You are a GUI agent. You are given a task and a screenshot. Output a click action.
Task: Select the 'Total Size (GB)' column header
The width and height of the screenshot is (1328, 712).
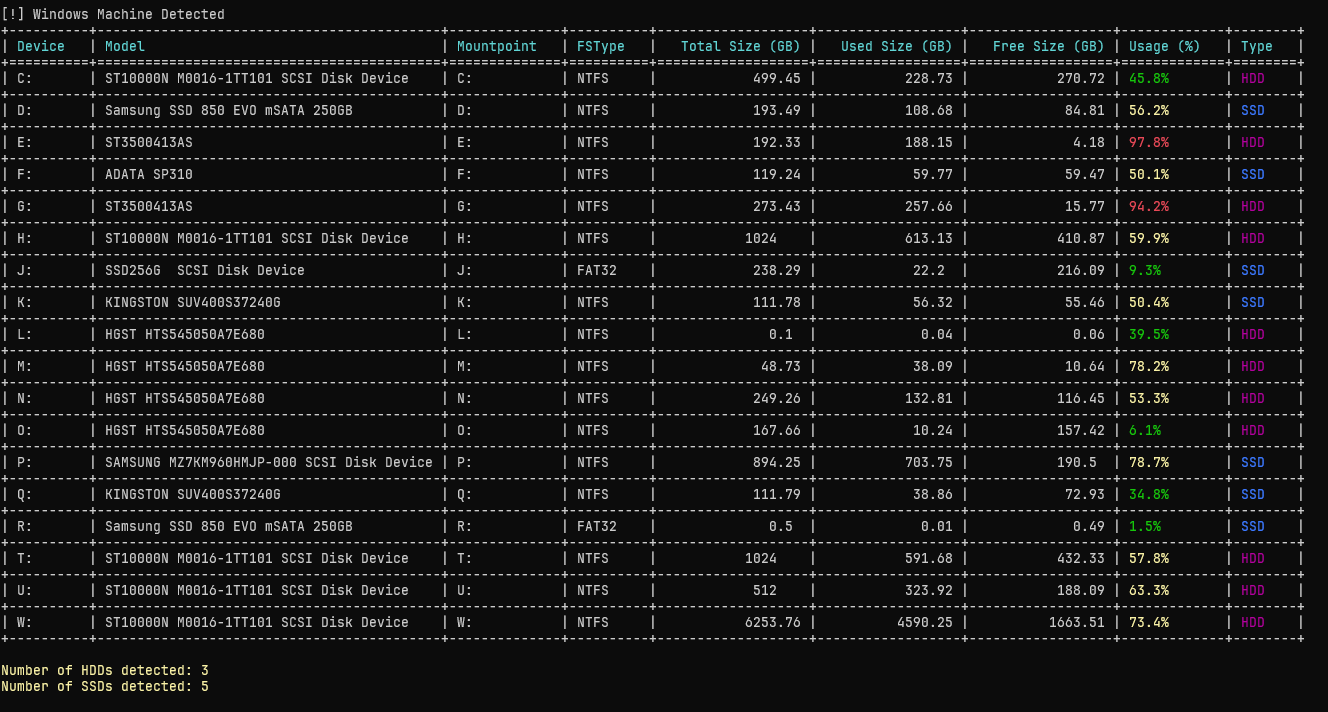[740, 46]
